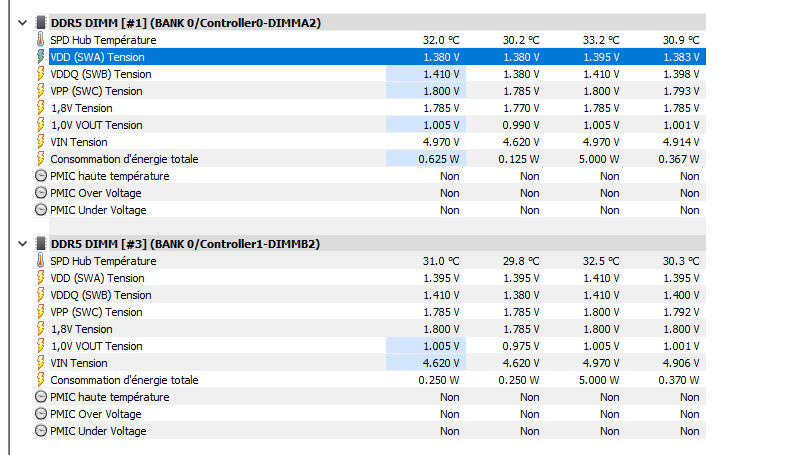Image resolution: width=805 pixels, height=455 pixels.
Task: Click the 1.792 V average VPP value
Action: [x=681, y=312]
